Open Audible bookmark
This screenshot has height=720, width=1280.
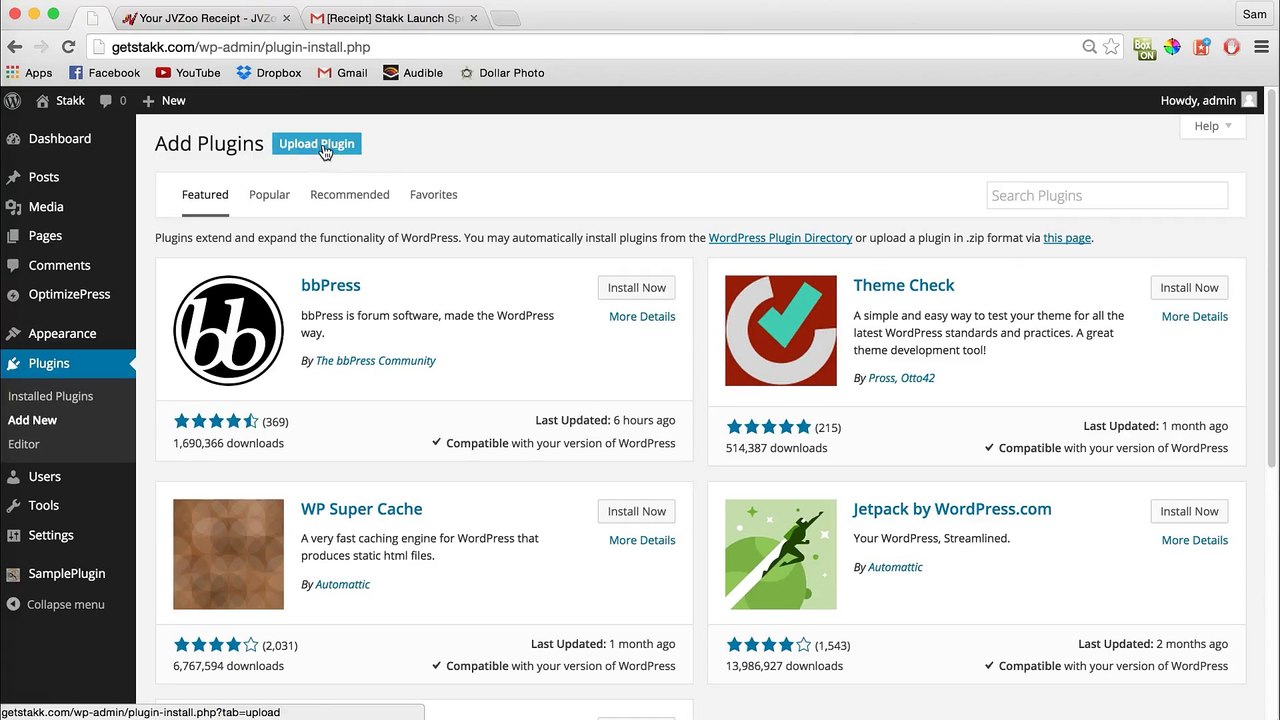pos(413,73)
